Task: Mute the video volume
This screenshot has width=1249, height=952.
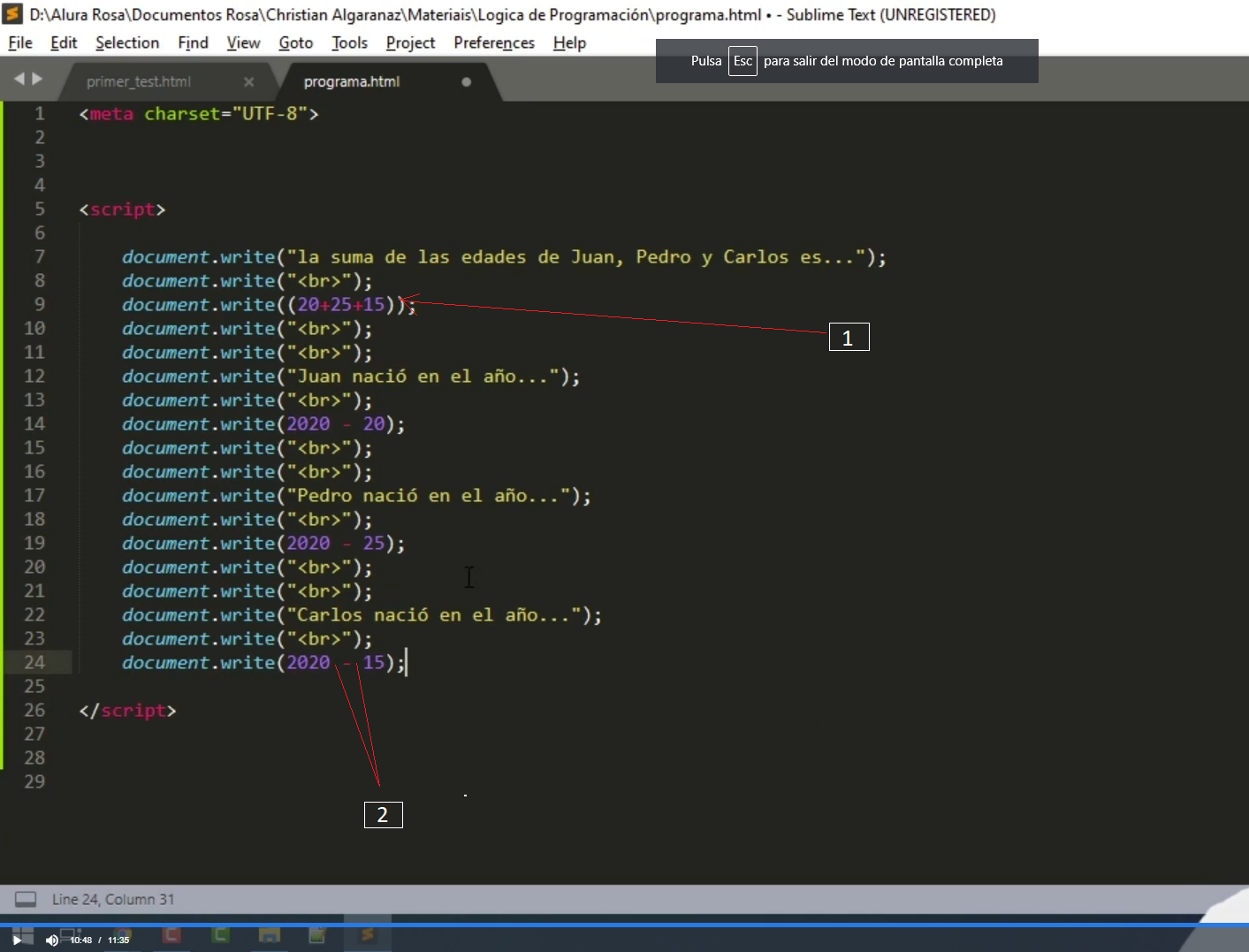Action: pyautogui.click(x=51, y=940)
